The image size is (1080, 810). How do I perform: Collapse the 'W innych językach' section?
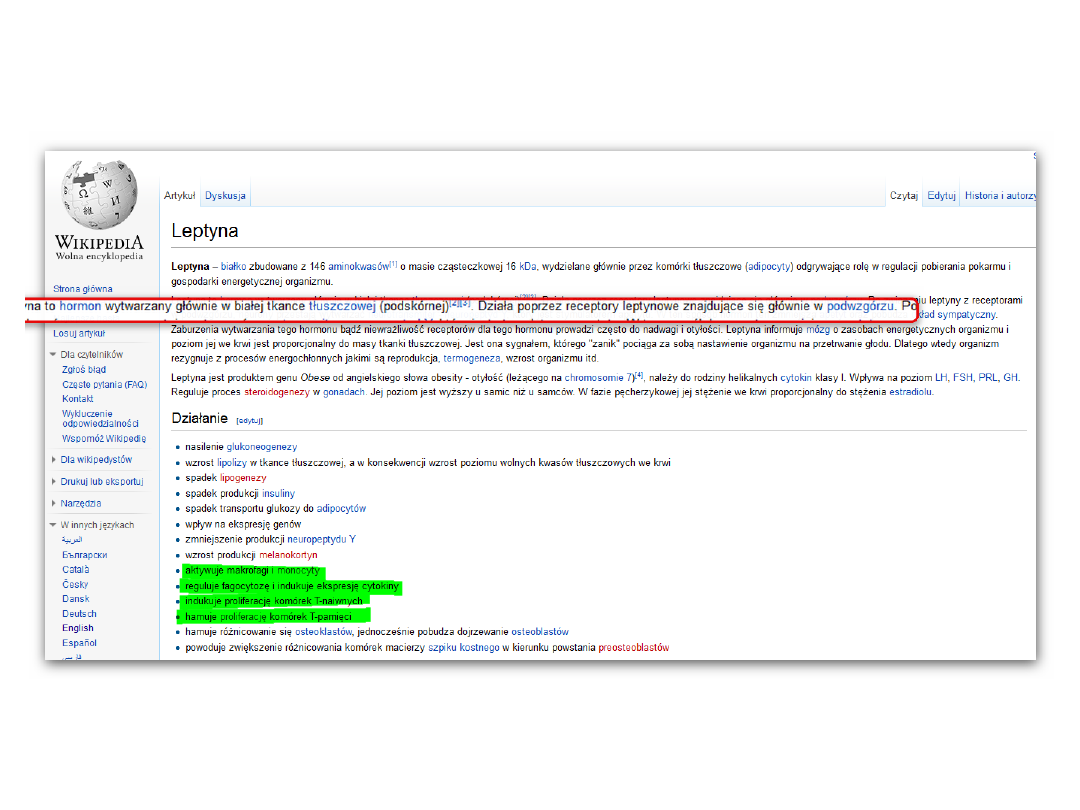click(54, 525)
